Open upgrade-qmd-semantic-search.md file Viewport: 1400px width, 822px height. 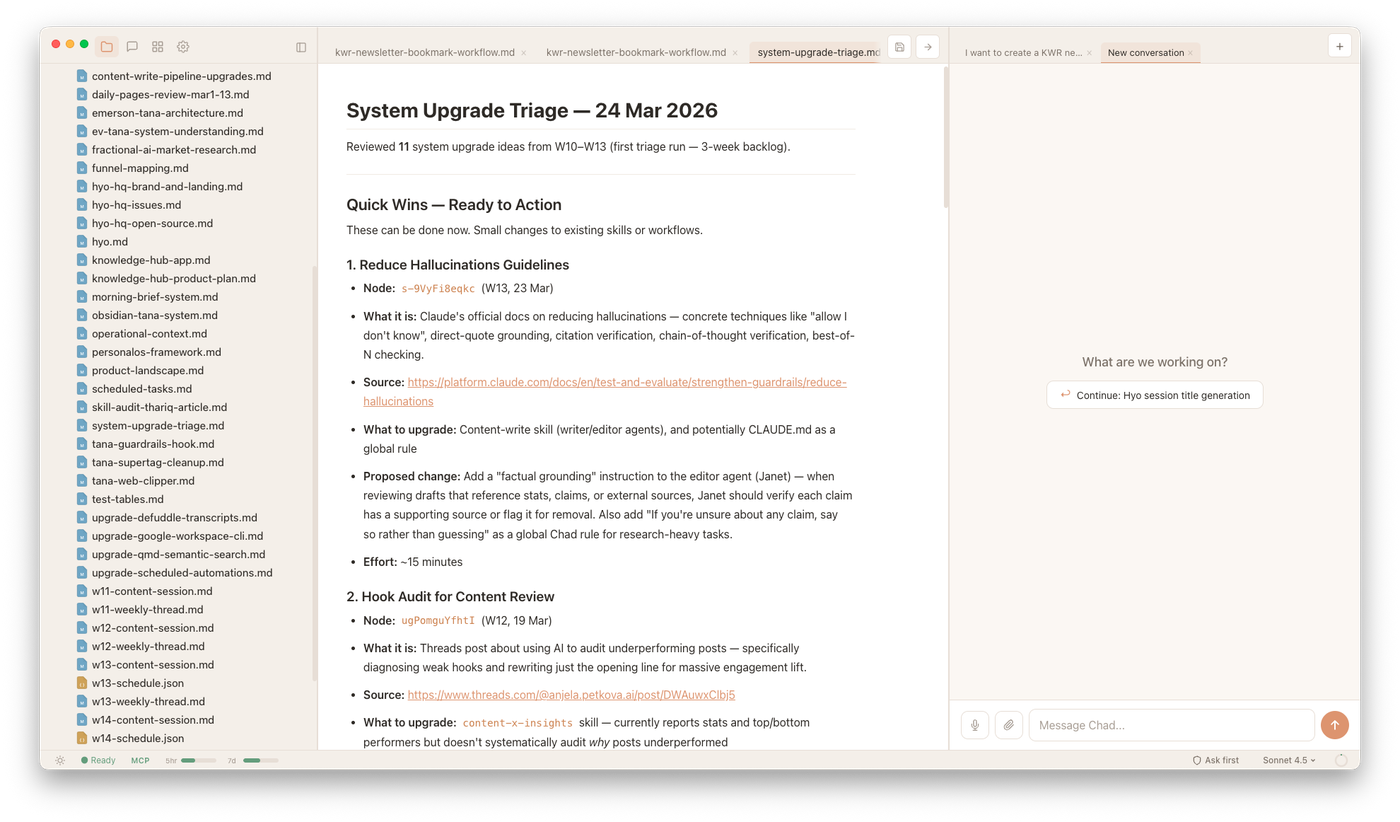(x=178, y=554)
